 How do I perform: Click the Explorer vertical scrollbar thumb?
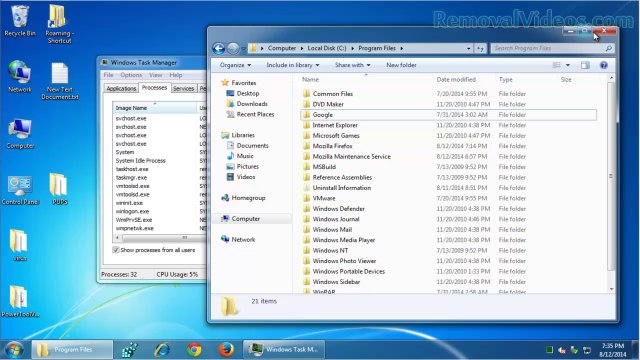(611, 176)
